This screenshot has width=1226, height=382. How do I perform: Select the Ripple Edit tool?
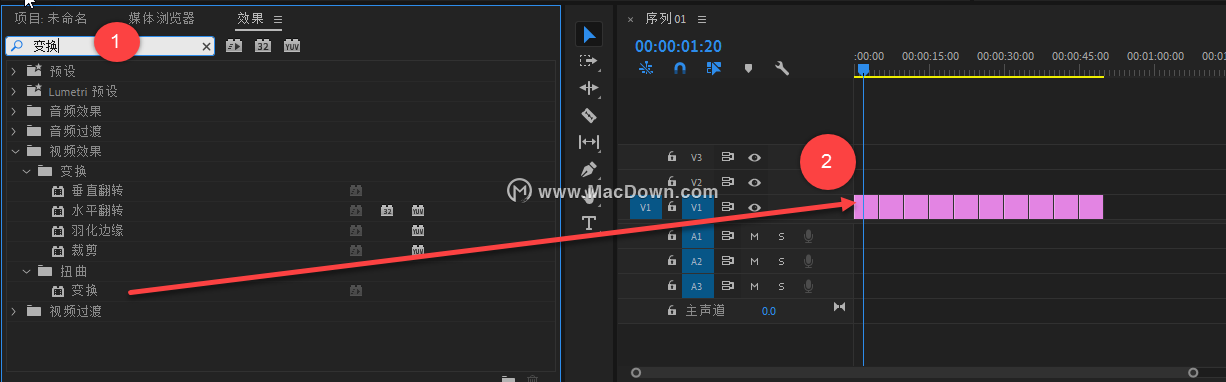tap(589, 88)
